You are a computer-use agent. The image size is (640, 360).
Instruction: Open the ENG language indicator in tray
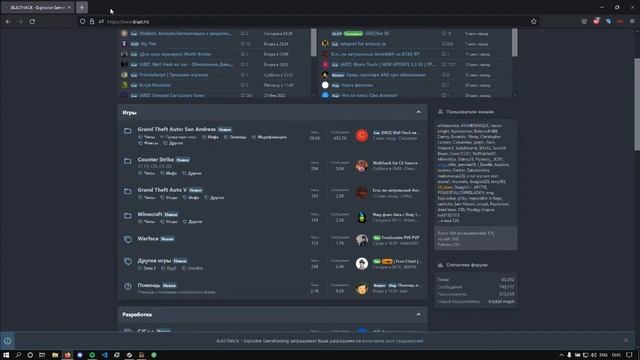603,355
